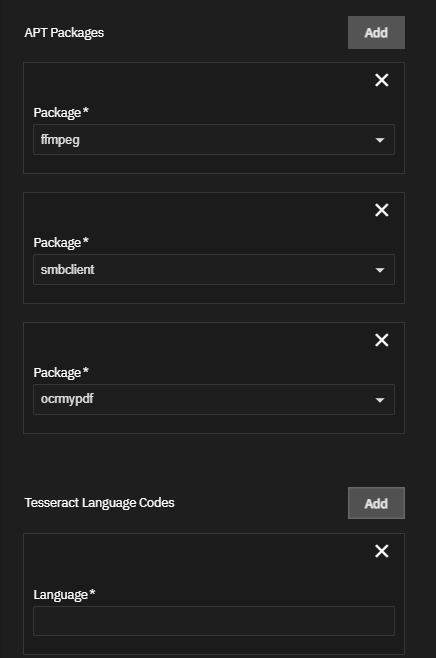Click the APT Packages section heading

[x=64, y=33]
